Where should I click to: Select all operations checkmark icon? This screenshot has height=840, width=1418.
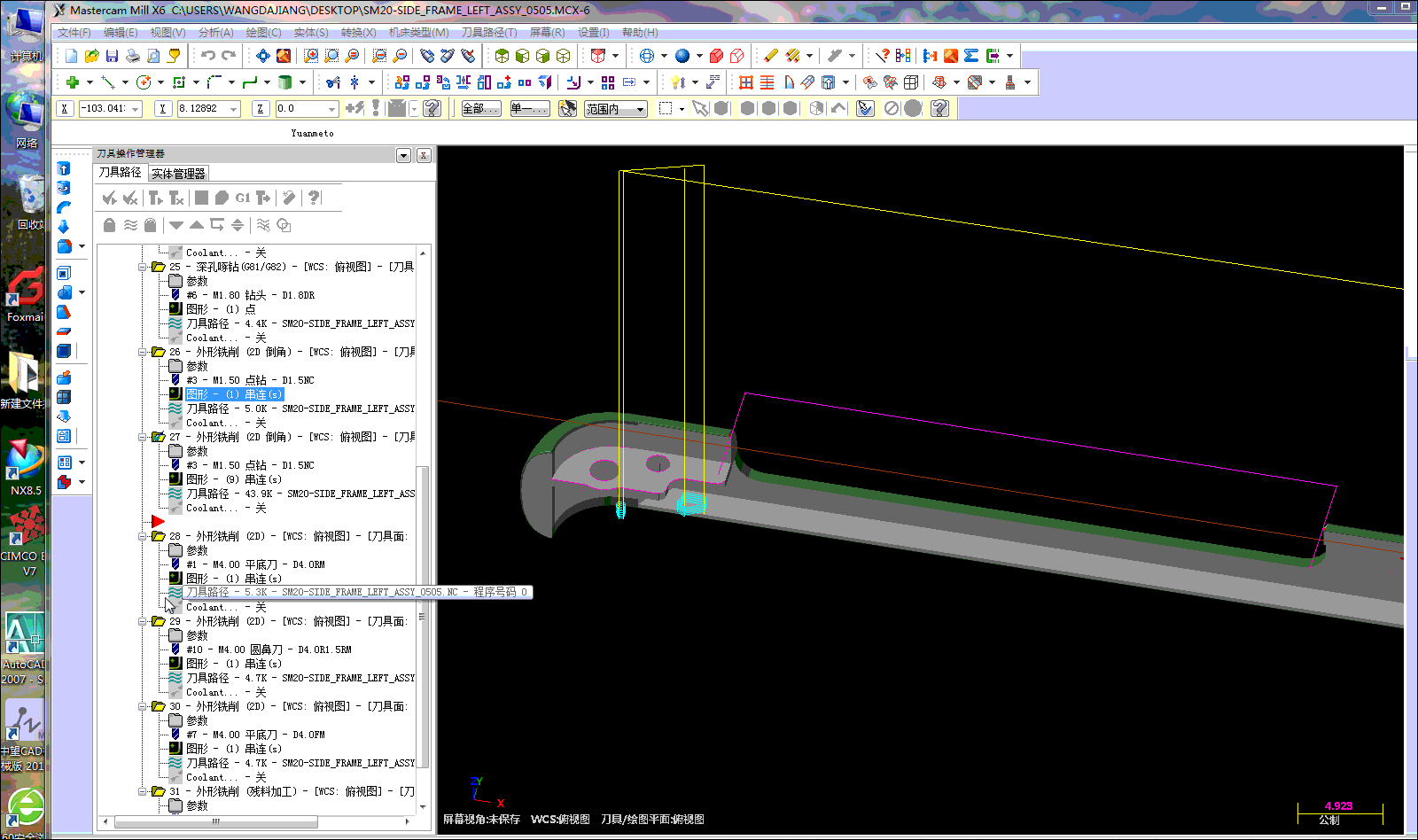109,198
